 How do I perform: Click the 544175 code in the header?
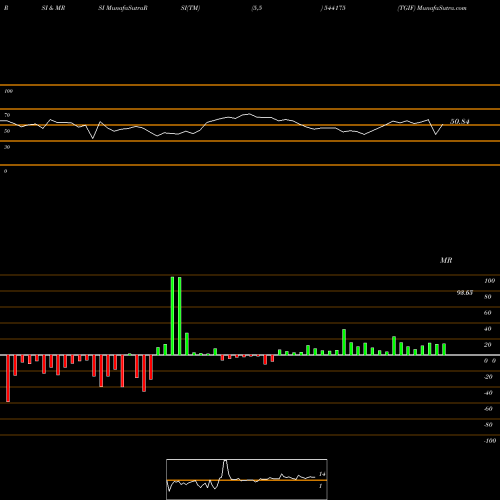334,8
